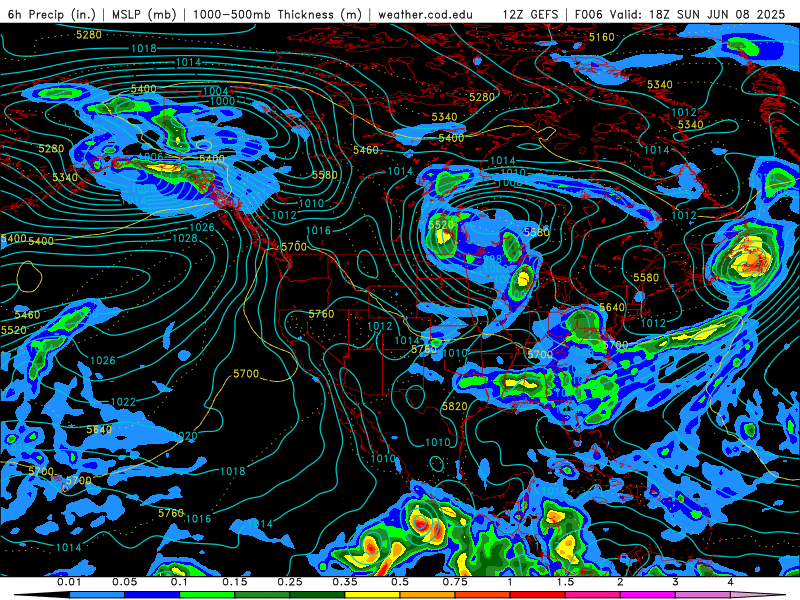Click the light blue 0.01–0.05 color bar segment
This screenshot has height=600, width=800.
(97, 595)
